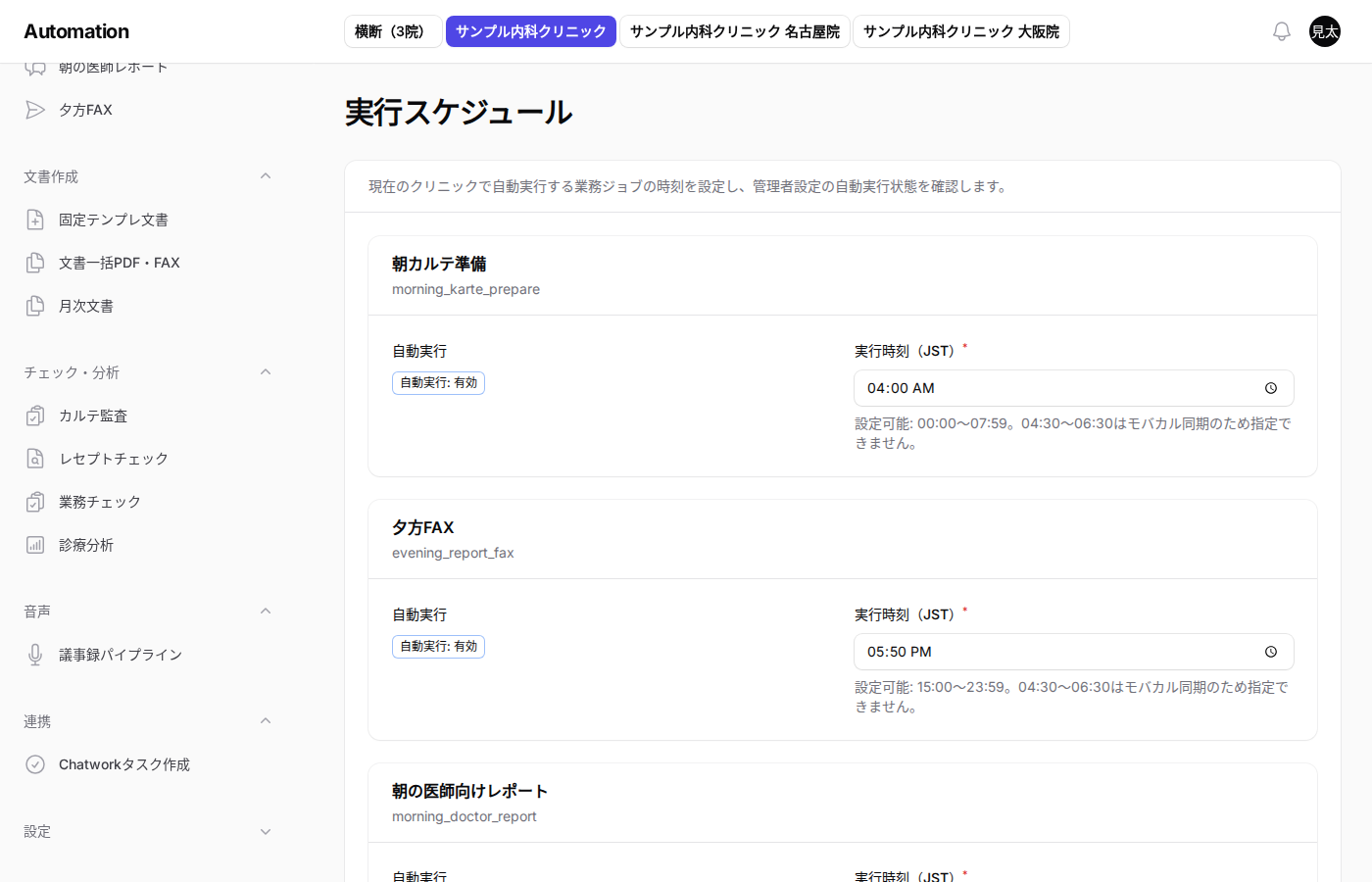The width and height of the screenshot is (1372, 882).
Task: Click 朝の医師向けレポート card heading
Action: [x=469, y=791]
